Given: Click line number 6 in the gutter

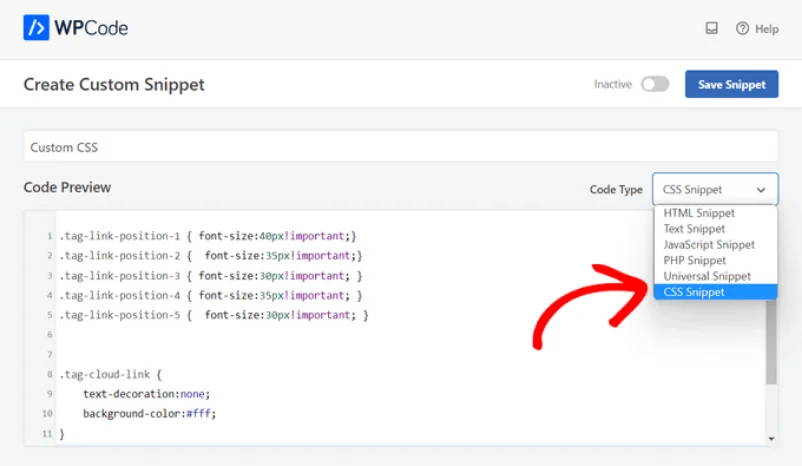Looking at the screenshot, I should (x=50, y=335).
